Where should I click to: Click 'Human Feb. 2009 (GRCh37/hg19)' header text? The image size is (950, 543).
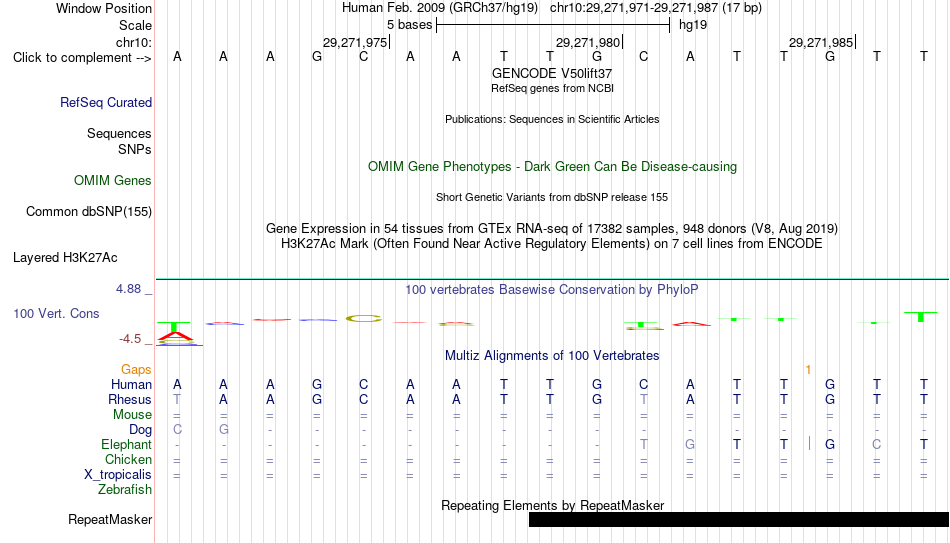440,8
